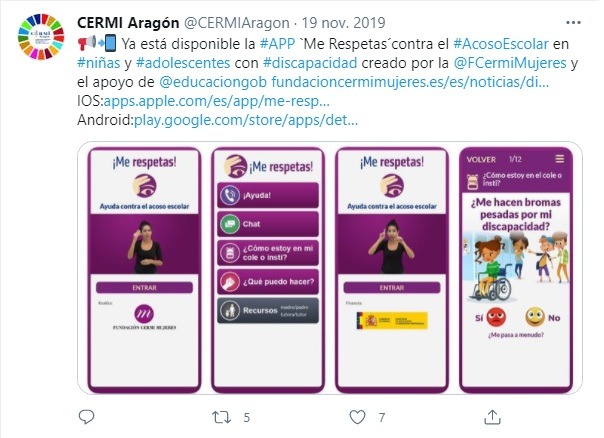This screenshot has height=438, width=604.
Task: Click the ¡Ayuda! phone menu item
Action: point(268,195)
